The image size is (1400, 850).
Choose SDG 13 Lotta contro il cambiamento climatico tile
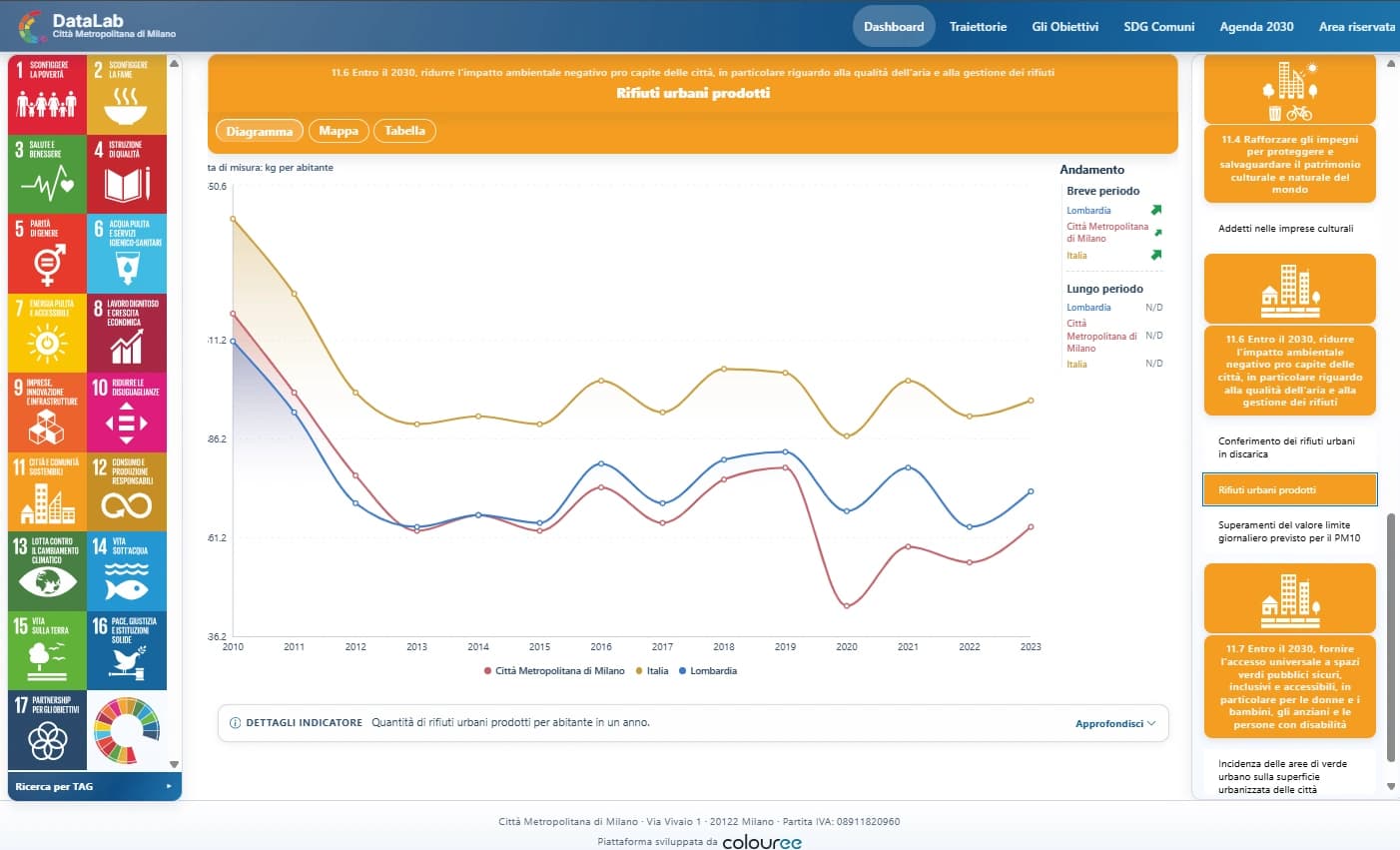coord(47,571)
